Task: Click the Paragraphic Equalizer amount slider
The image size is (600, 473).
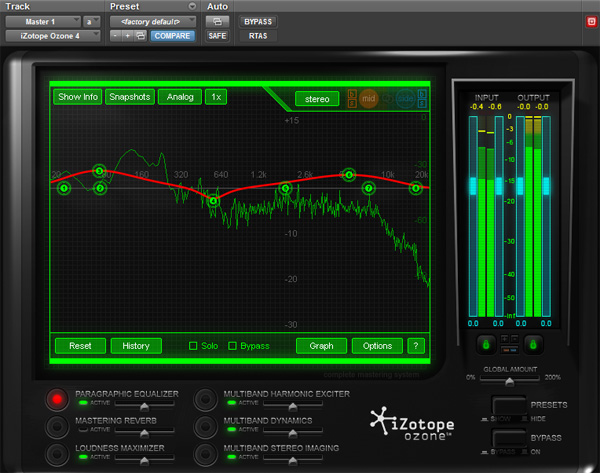Action: 144,405
